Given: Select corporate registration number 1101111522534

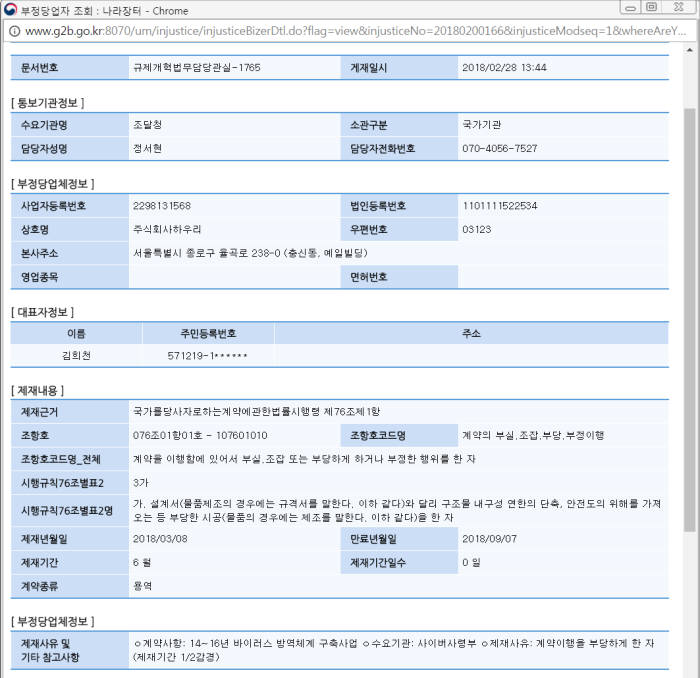Looking at the screenshot, I should 500,206.
